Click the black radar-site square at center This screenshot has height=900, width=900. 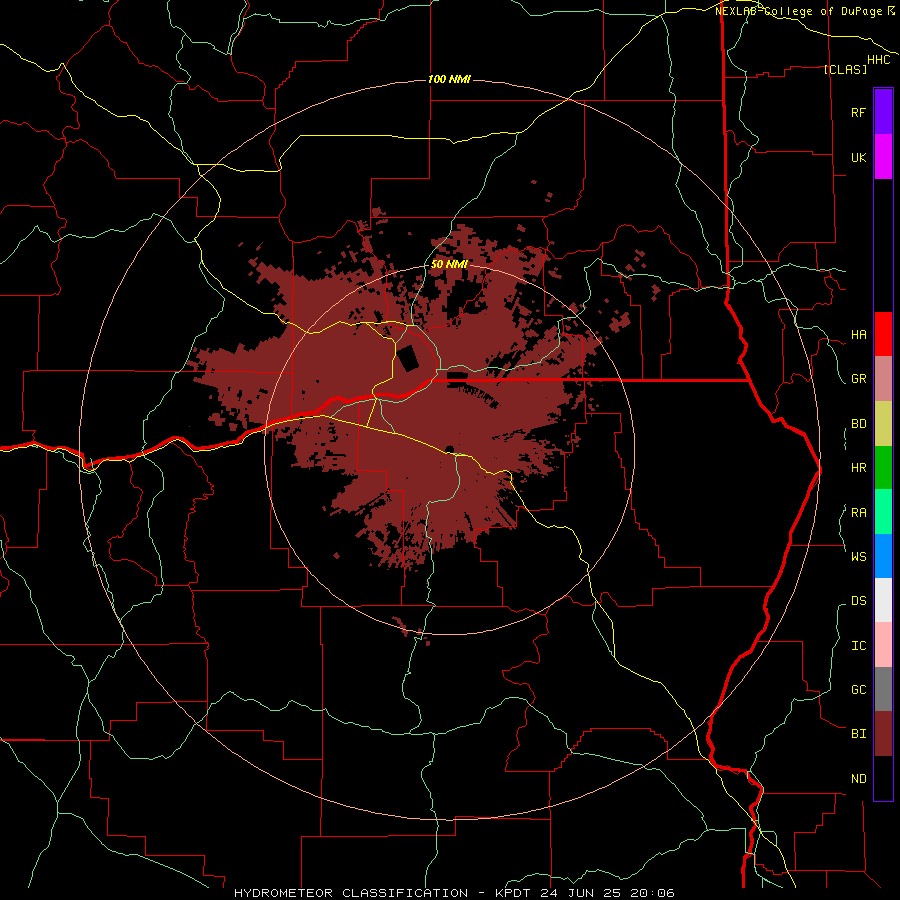(x=409, y=359)
